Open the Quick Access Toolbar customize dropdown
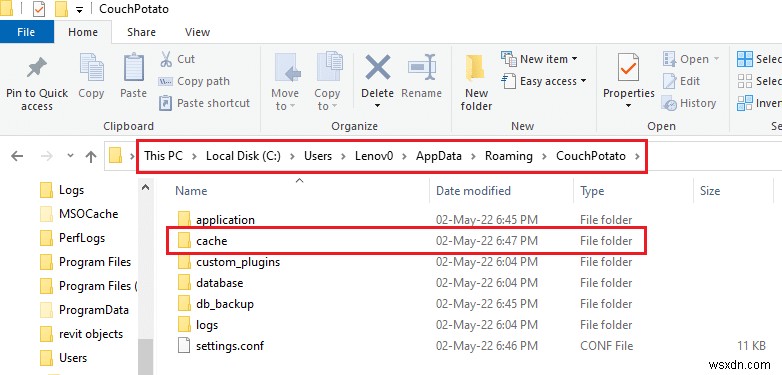 (x=80, y=9)
